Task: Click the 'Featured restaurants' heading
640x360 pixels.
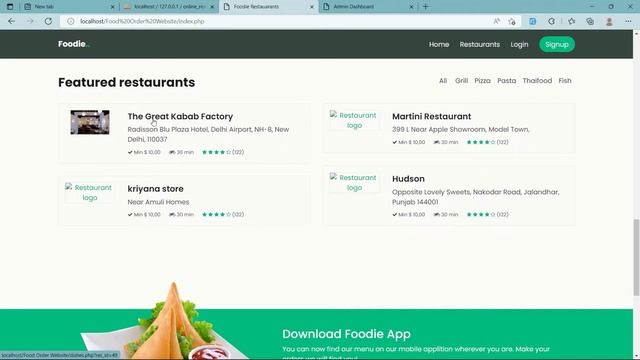Action: point(127,82)
